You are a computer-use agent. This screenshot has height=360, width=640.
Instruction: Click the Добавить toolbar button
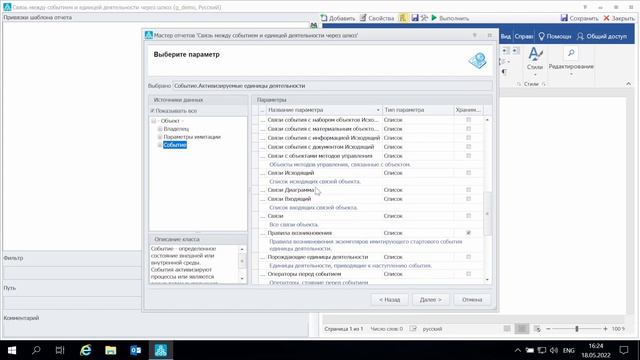[x=338, y=18]
